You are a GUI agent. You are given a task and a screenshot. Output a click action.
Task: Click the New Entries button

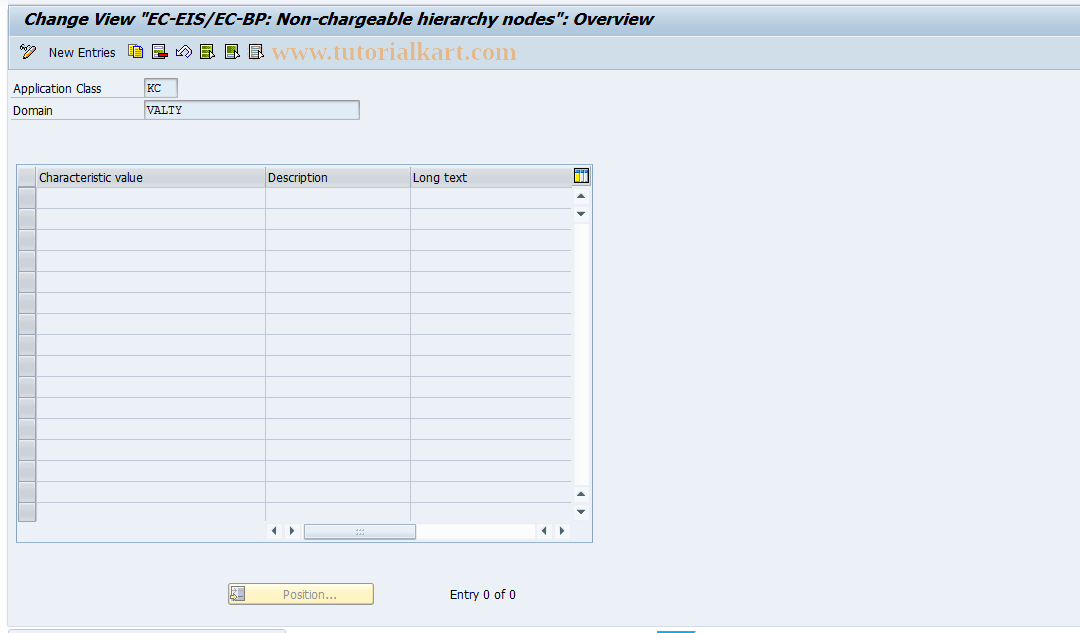(x=81, y=52)
